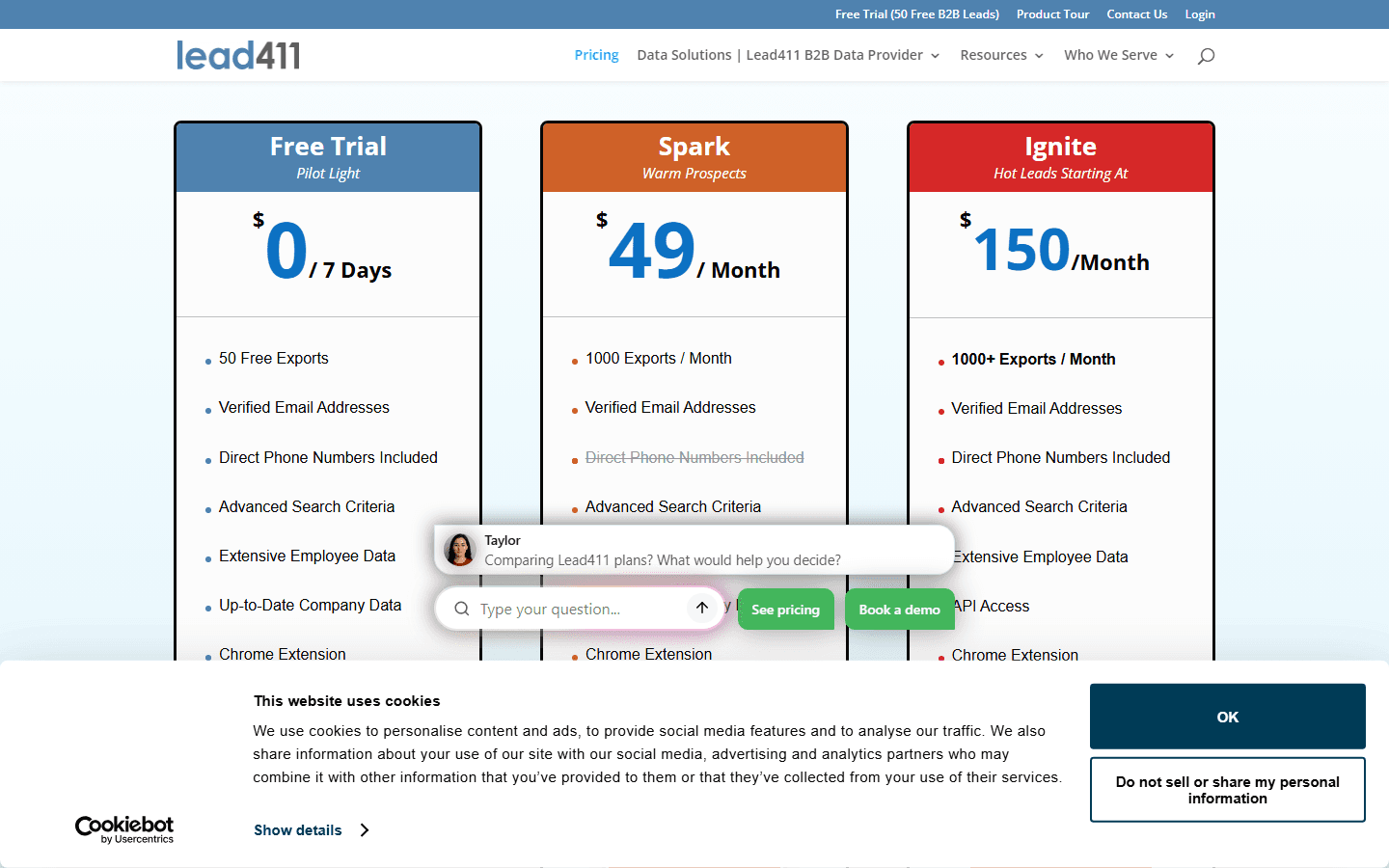Image resolution: width=1389 pixels, height=868 pixels.
Task: Go to the Contact Us page
Action: 1136,14
